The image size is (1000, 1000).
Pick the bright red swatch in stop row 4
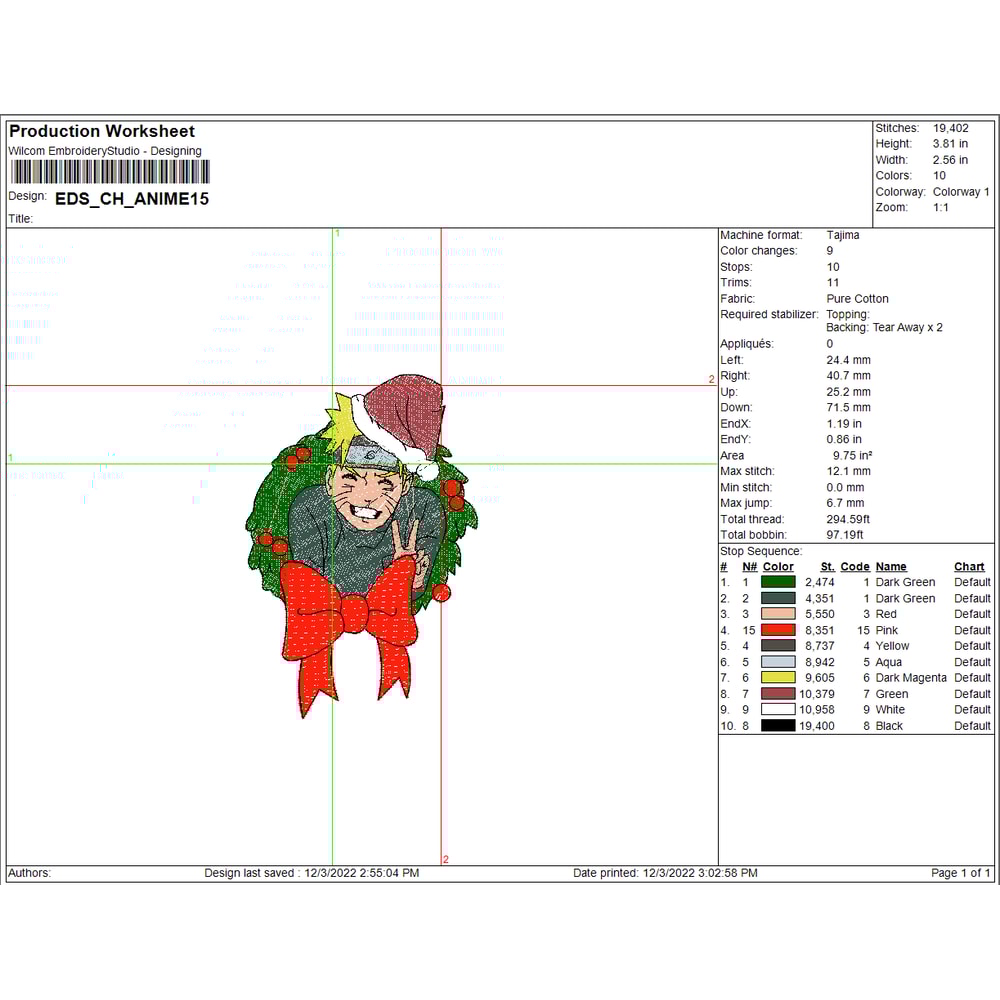pyautogui.click(x=778, y=630)
